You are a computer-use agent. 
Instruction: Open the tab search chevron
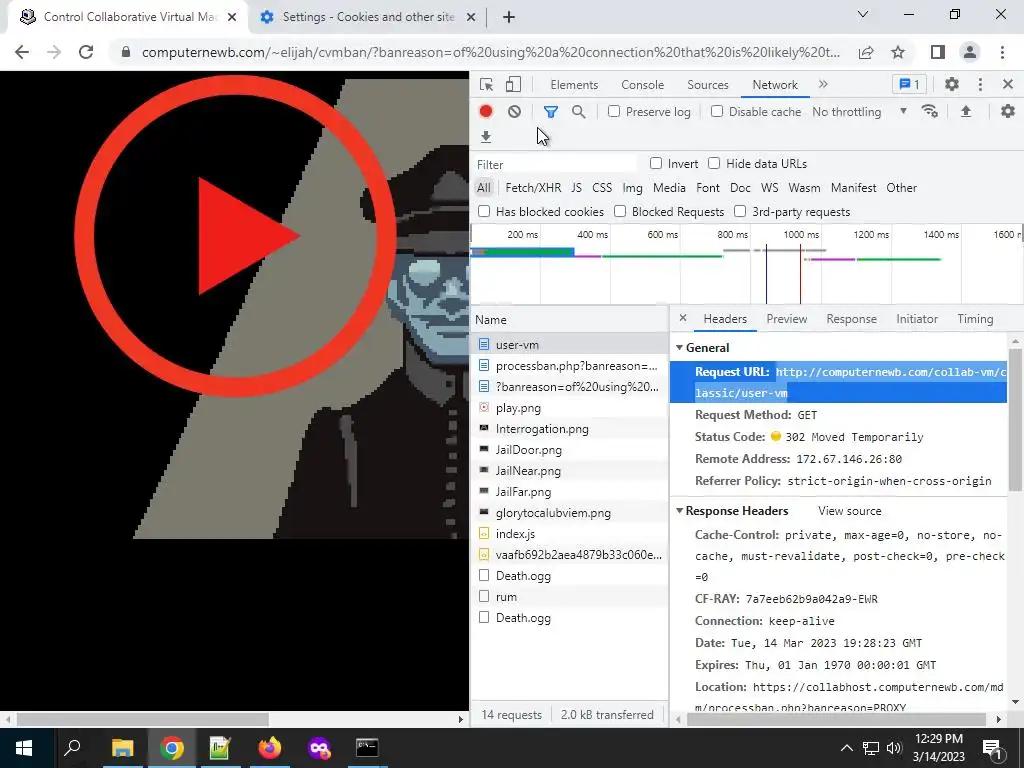[863, 14]
